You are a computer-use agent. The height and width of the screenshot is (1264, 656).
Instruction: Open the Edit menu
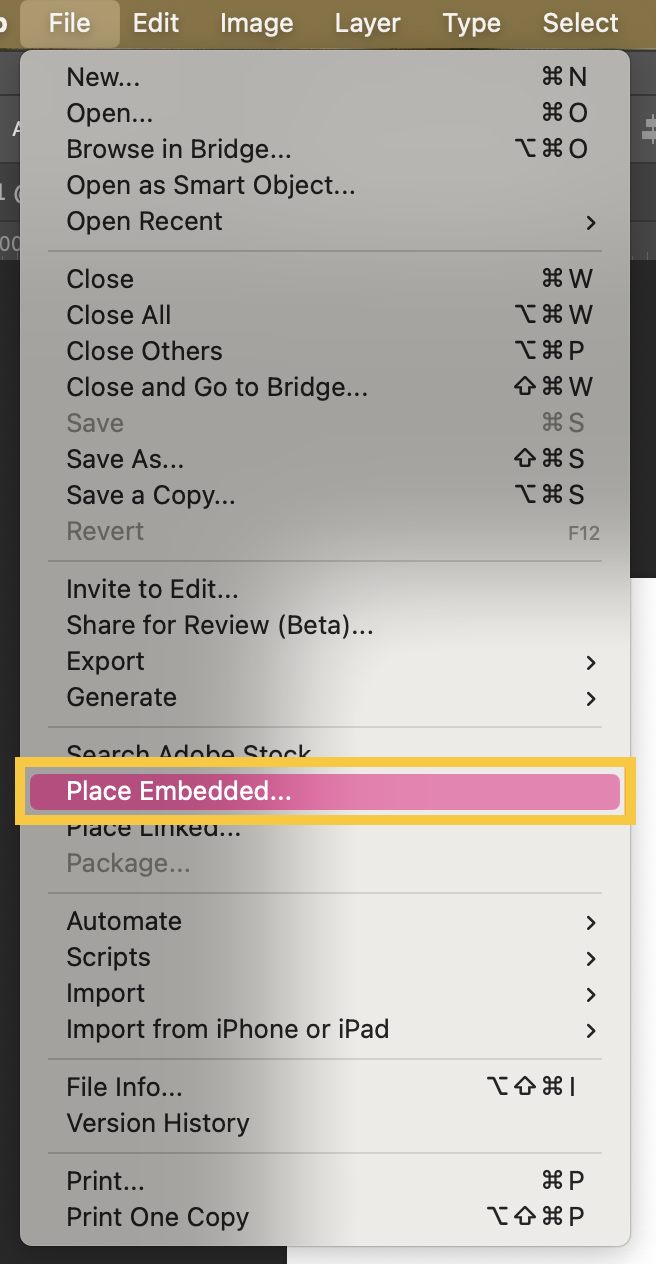point(156,23)
